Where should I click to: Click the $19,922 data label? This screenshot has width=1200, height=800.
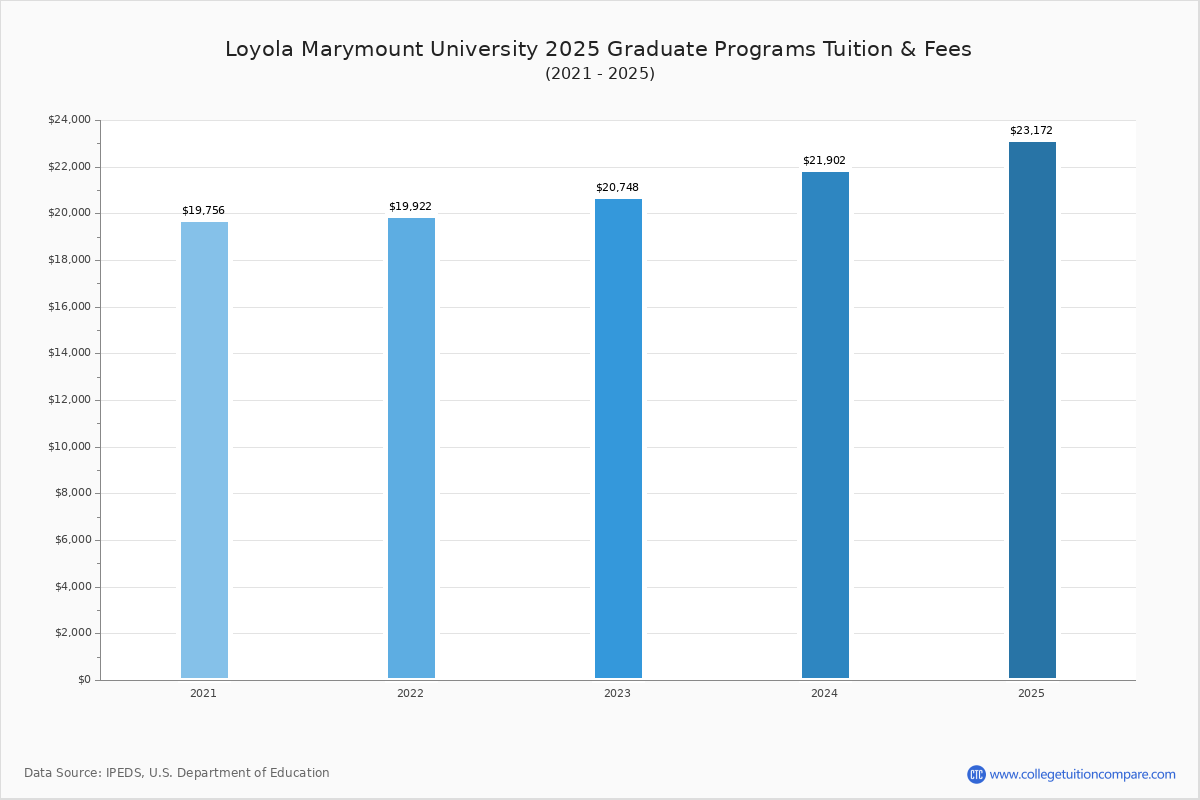(410, 207)
